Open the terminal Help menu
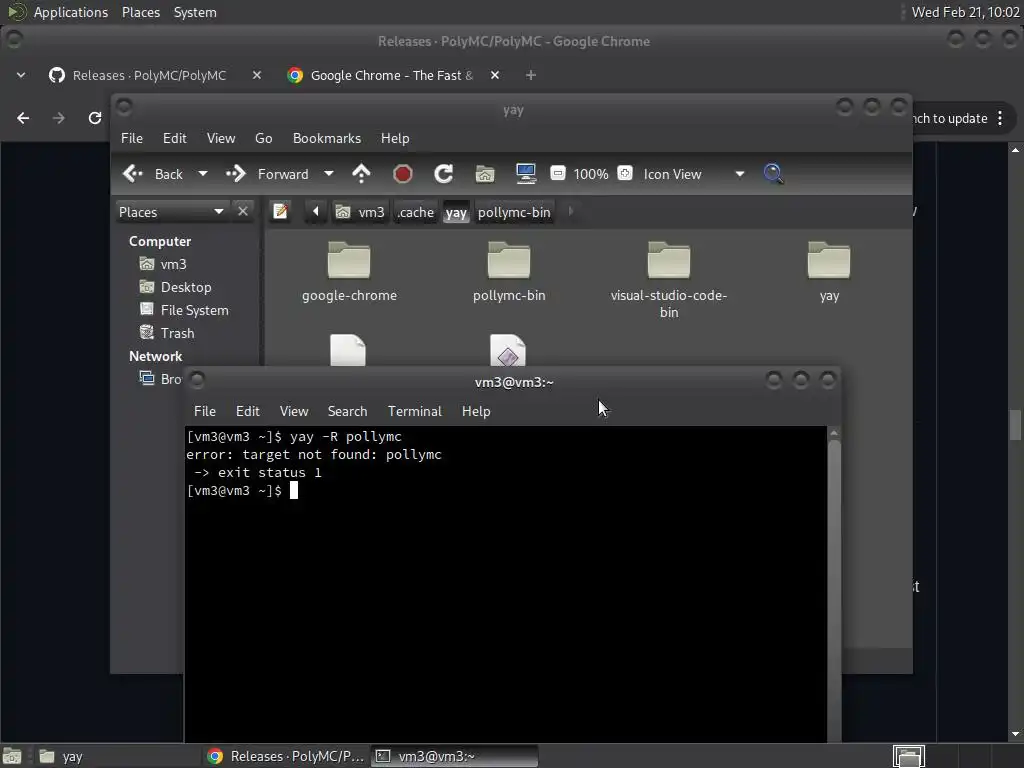The image size is (1024, 768). 476,411
